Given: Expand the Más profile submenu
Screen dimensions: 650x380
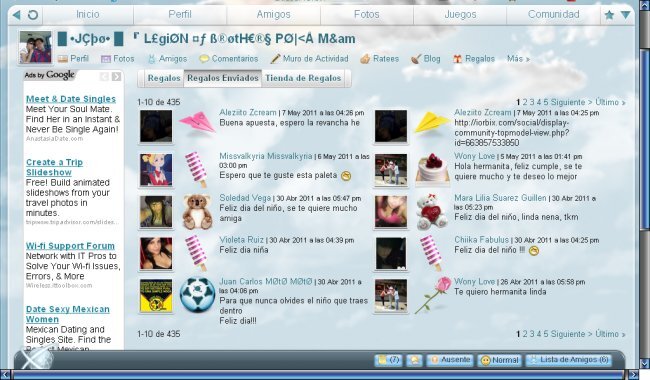Looking at the screenshot, I should click(x=518, y=59).
